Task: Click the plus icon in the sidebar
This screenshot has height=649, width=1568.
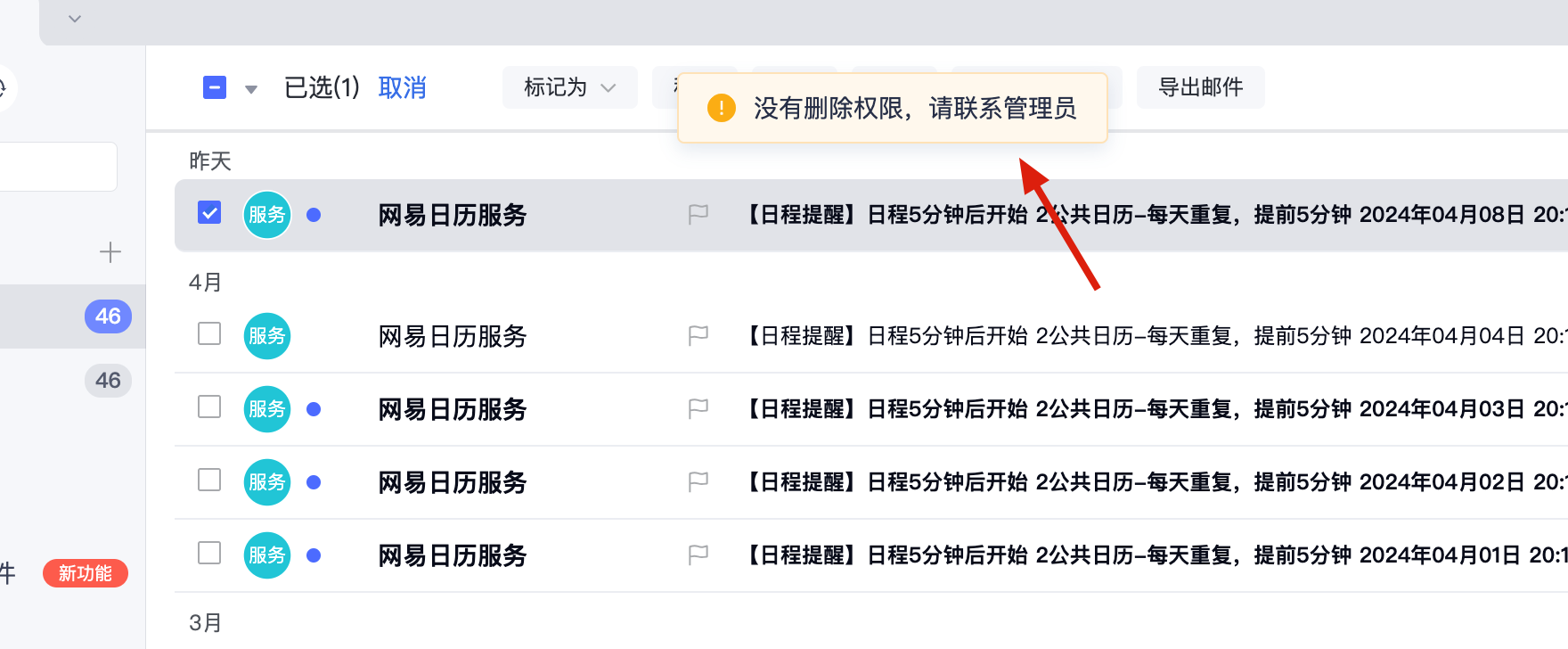Action: [x=110, y=252]
